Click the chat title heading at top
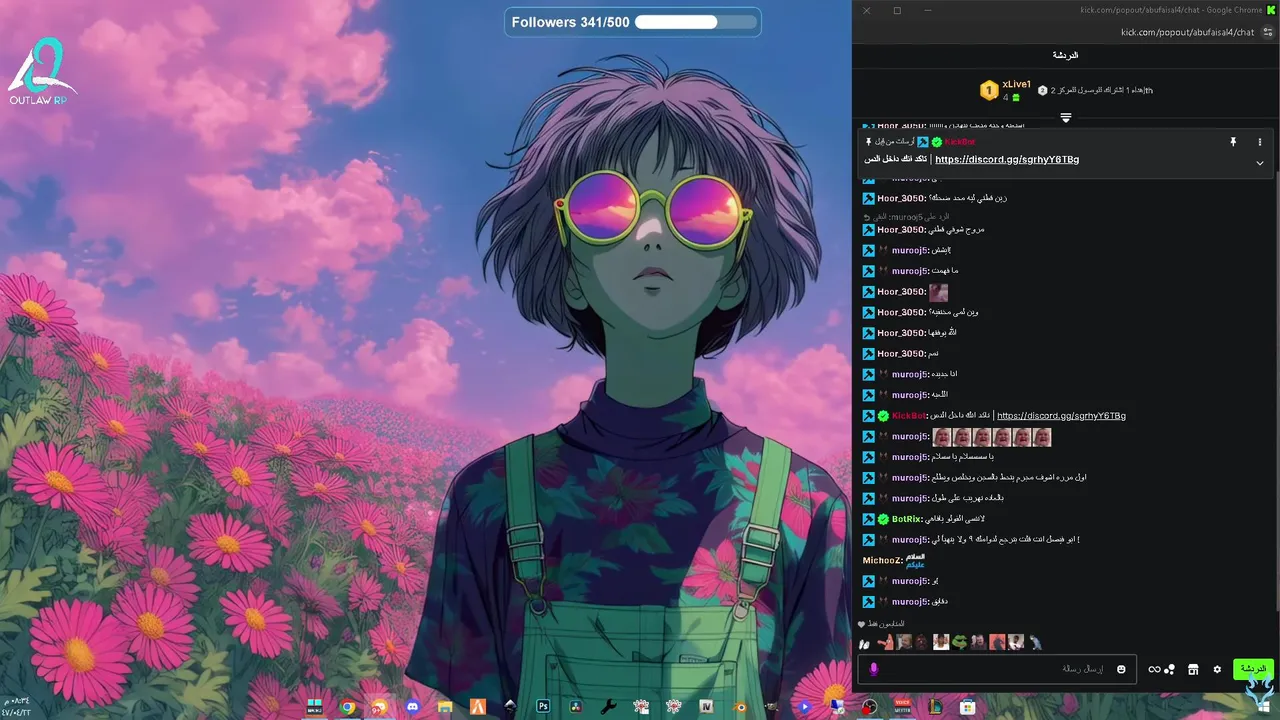 click(x=1065, y=56)
